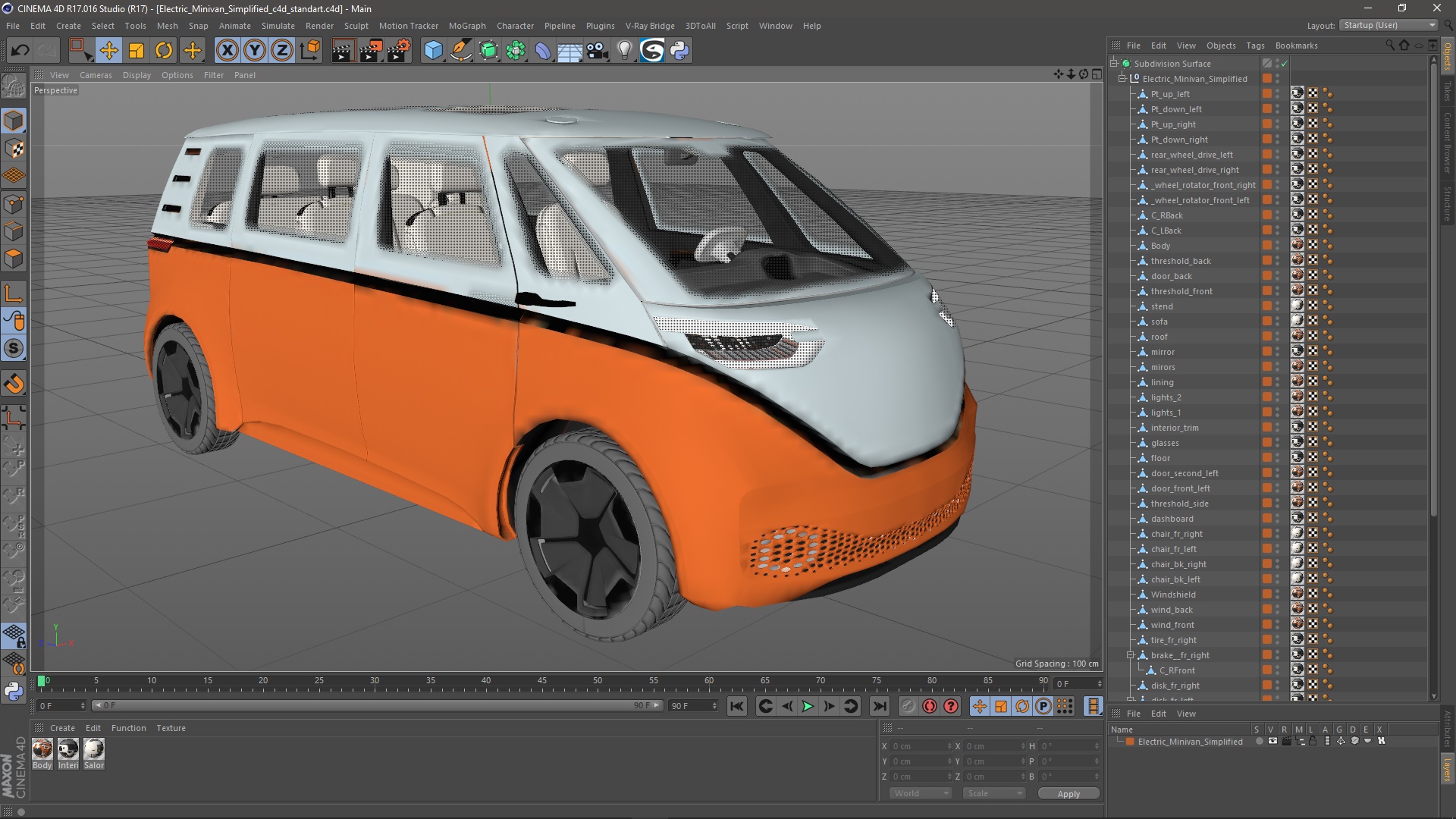This screenshot has height=819, width=1456.
Task: Toggle Z axis lock
Action: click(282, 51)
